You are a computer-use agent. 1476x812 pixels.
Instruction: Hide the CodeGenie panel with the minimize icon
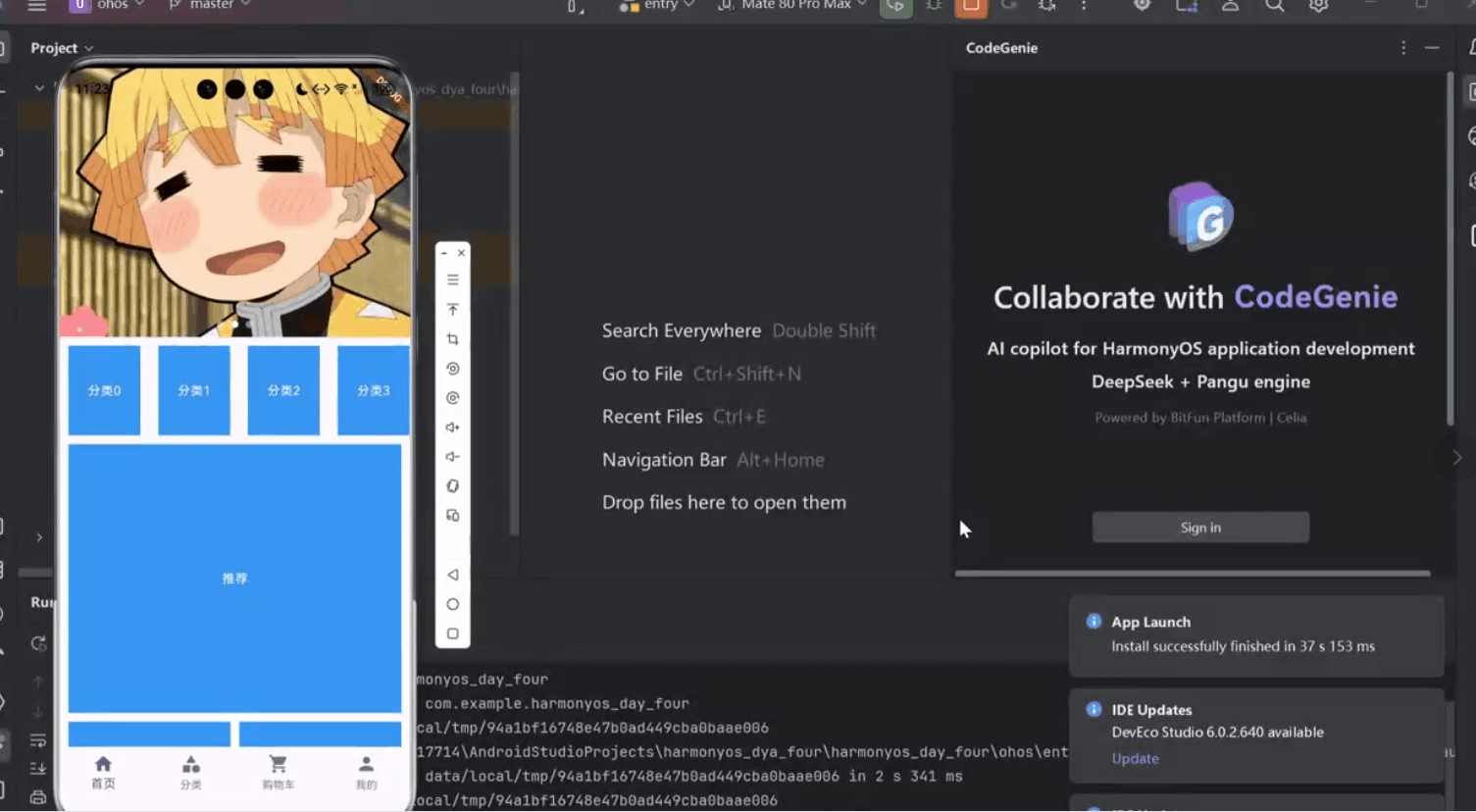point(1432,48)
